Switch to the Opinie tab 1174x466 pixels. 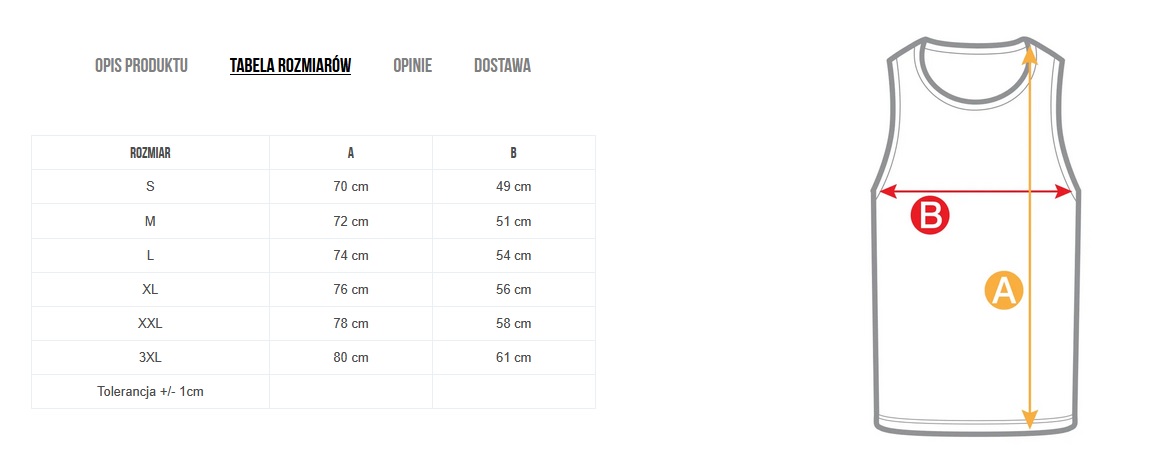coord(412,66)
